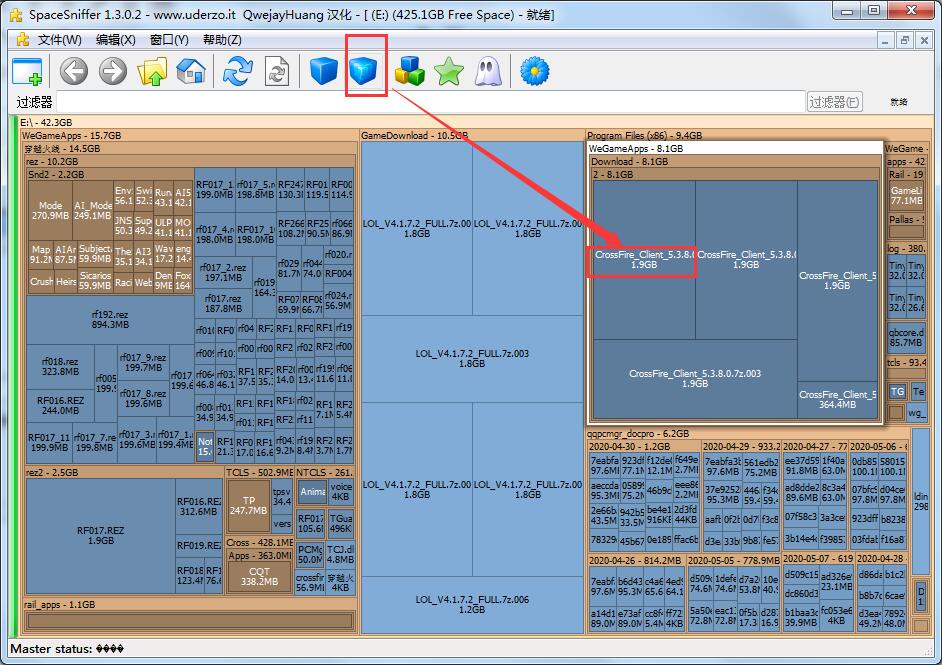The image size is (942, 665).
Task: Open the 编辑(X) menu
Action: coord(116,40)
